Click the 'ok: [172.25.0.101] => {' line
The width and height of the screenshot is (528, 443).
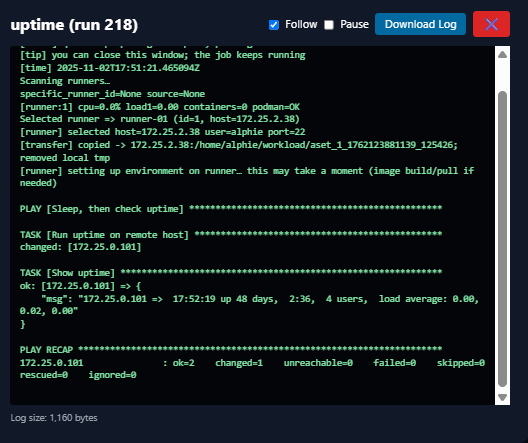pos(80,286)
